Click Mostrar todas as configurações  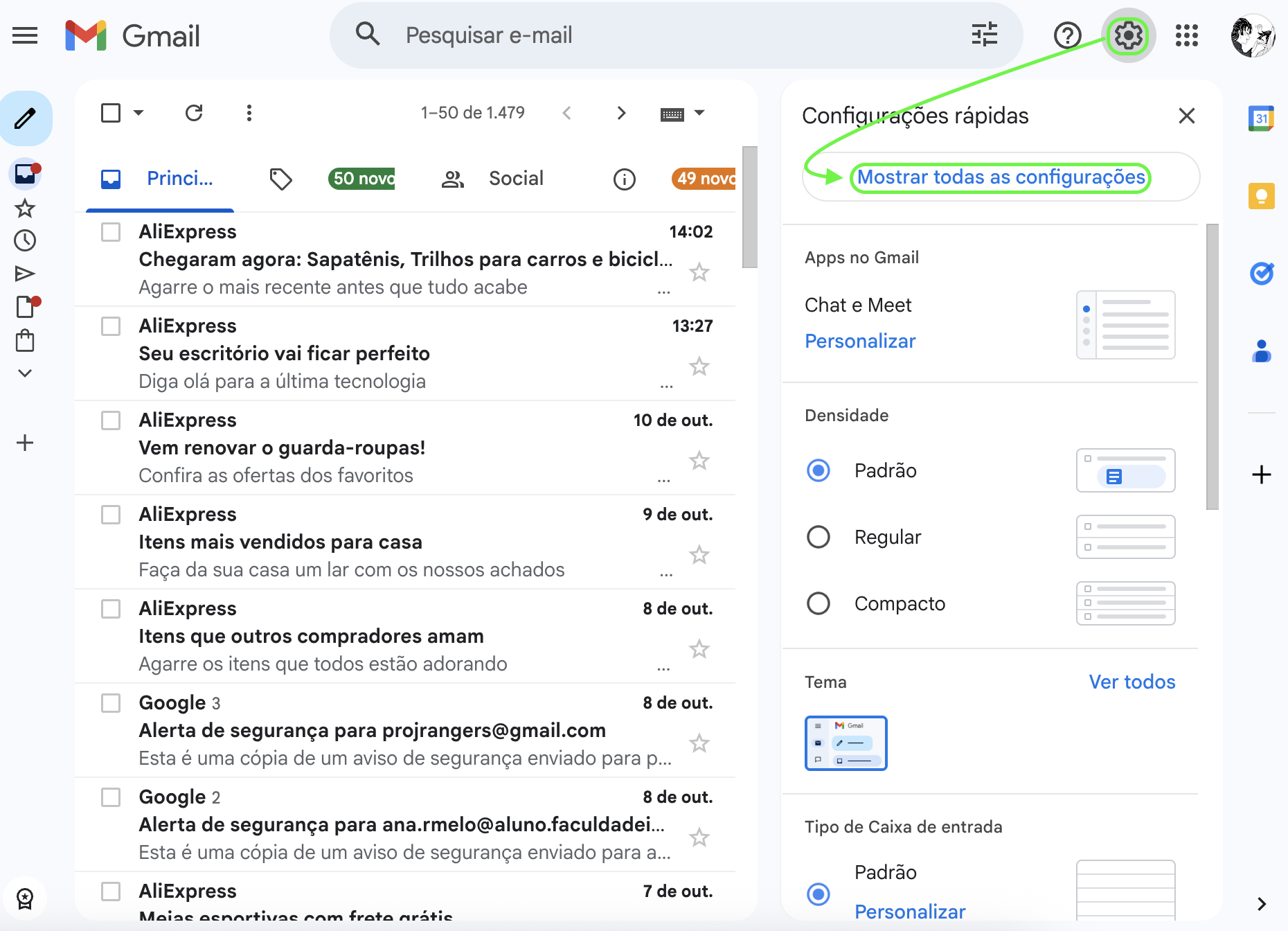(x=1001, y=177)
